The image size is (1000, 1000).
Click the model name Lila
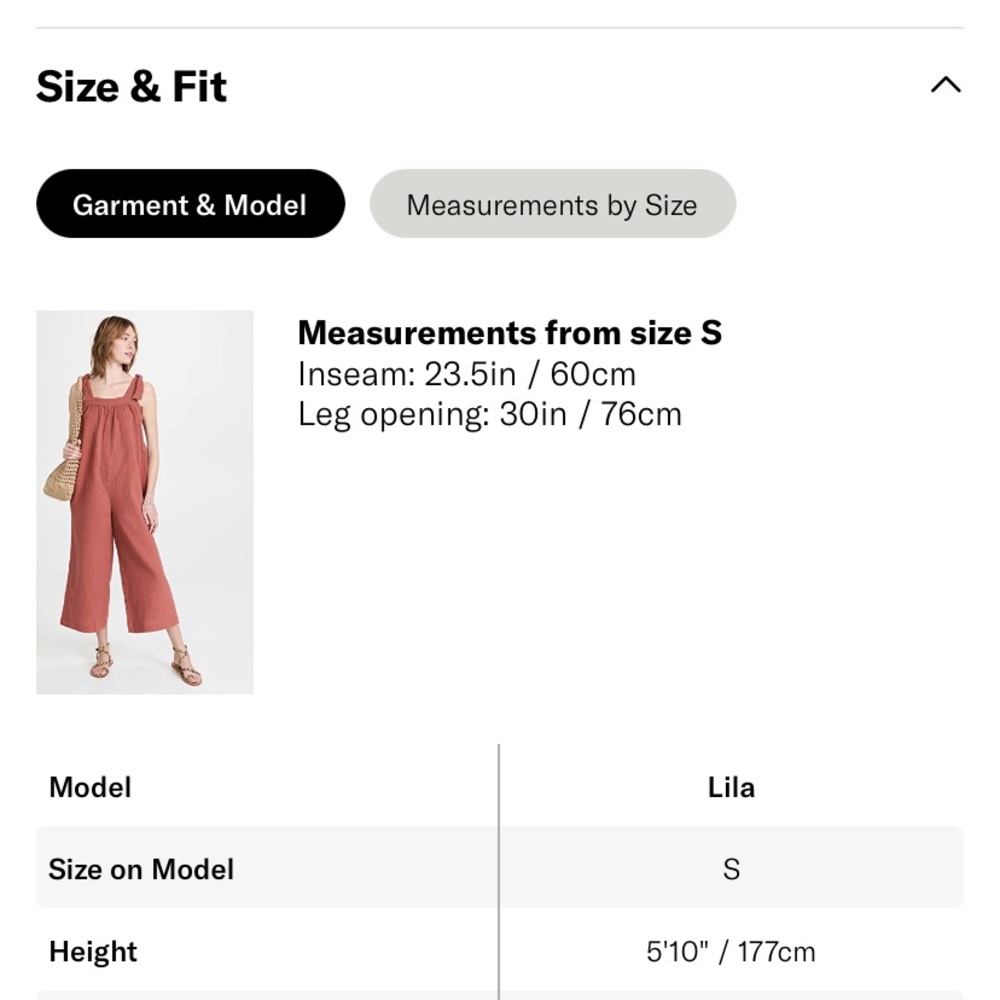[x=733, y=786]
